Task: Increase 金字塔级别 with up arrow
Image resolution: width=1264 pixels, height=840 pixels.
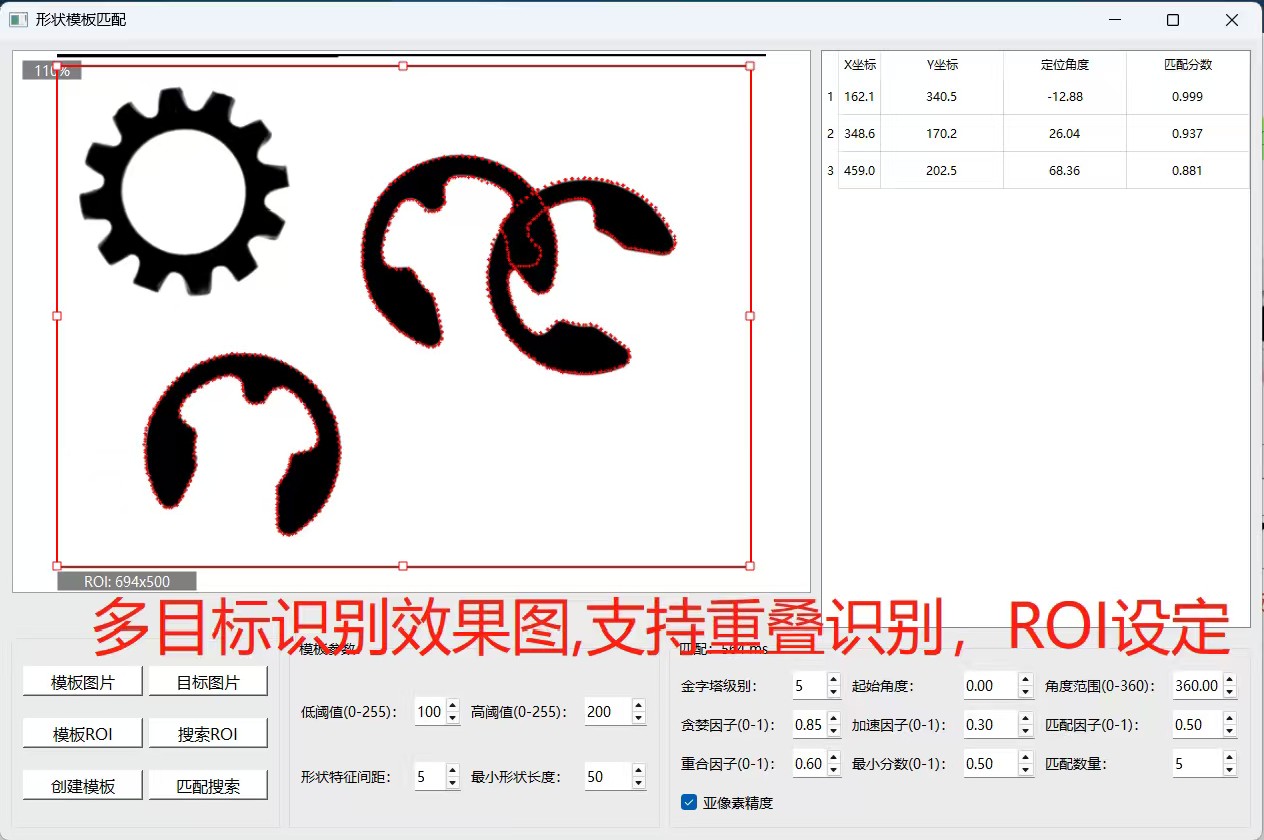Action: click(833, 679)
